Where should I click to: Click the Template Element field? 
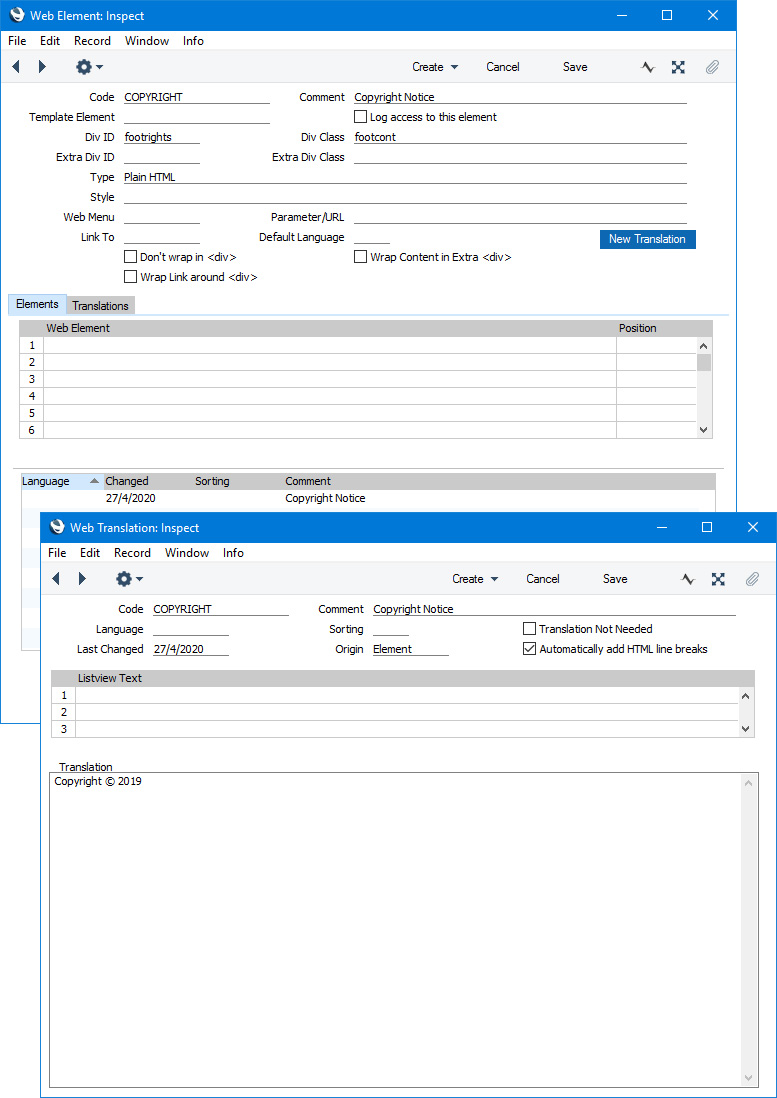pos(197,117)
